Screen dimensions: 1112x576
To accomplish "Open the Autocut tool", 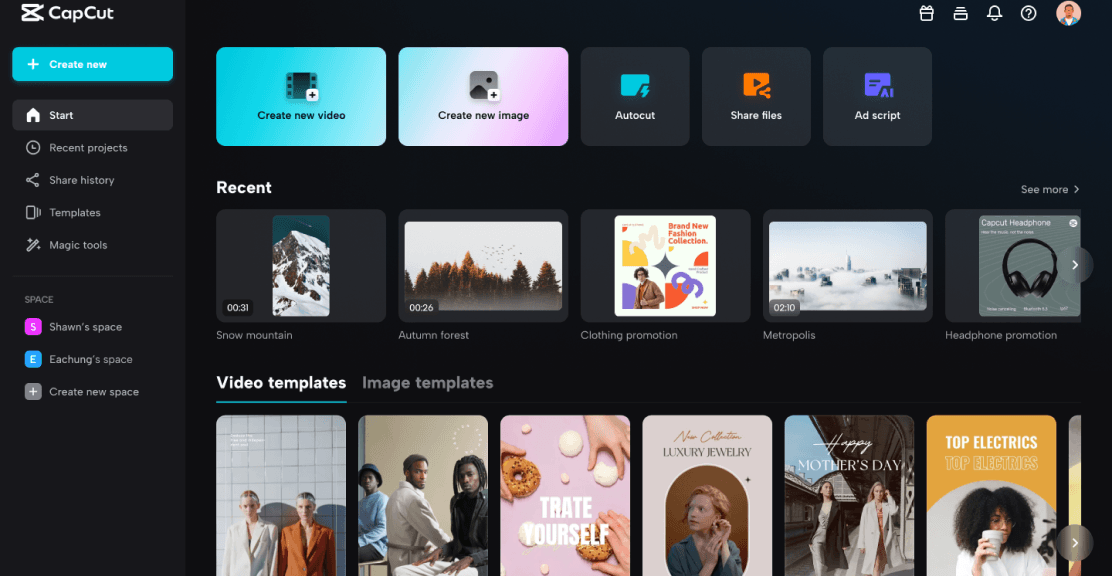I will click(635, 96).
